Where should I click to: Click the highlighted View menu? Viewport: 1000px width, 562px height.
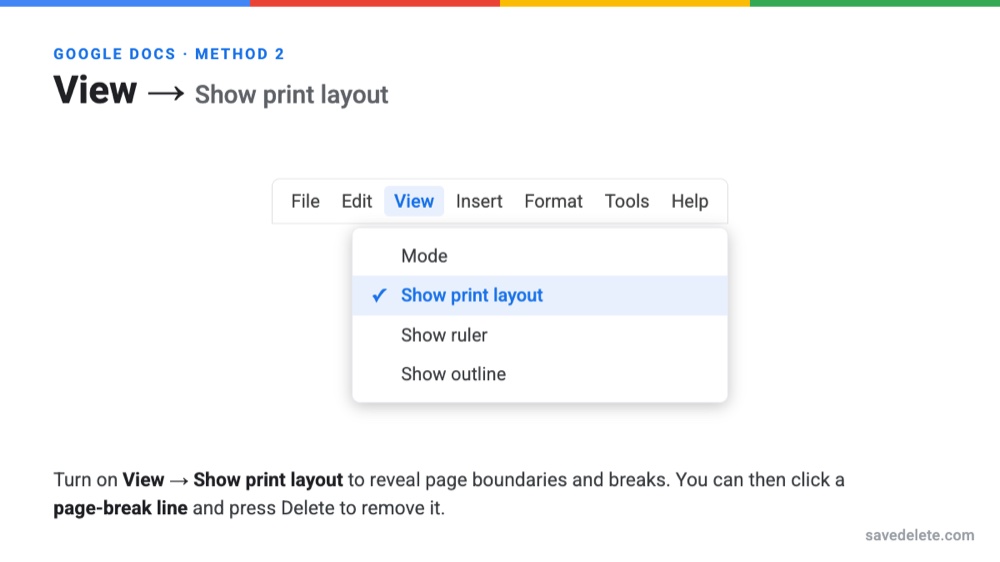click(414, 202)
